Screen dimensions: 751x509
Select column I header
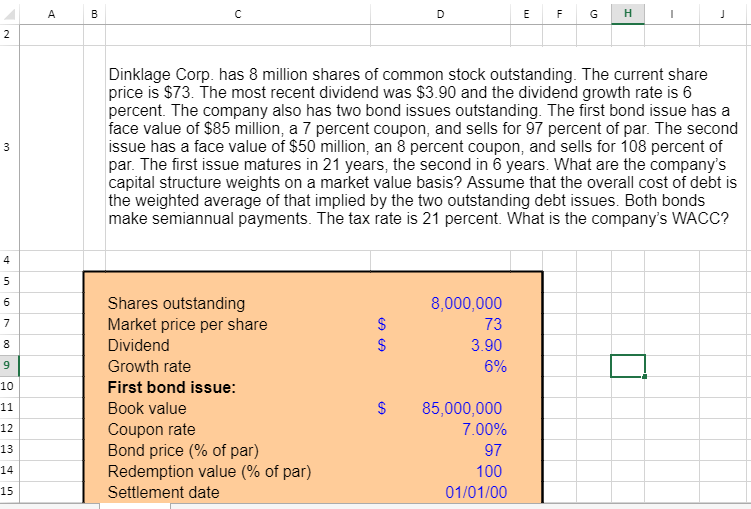pos(672,14)
